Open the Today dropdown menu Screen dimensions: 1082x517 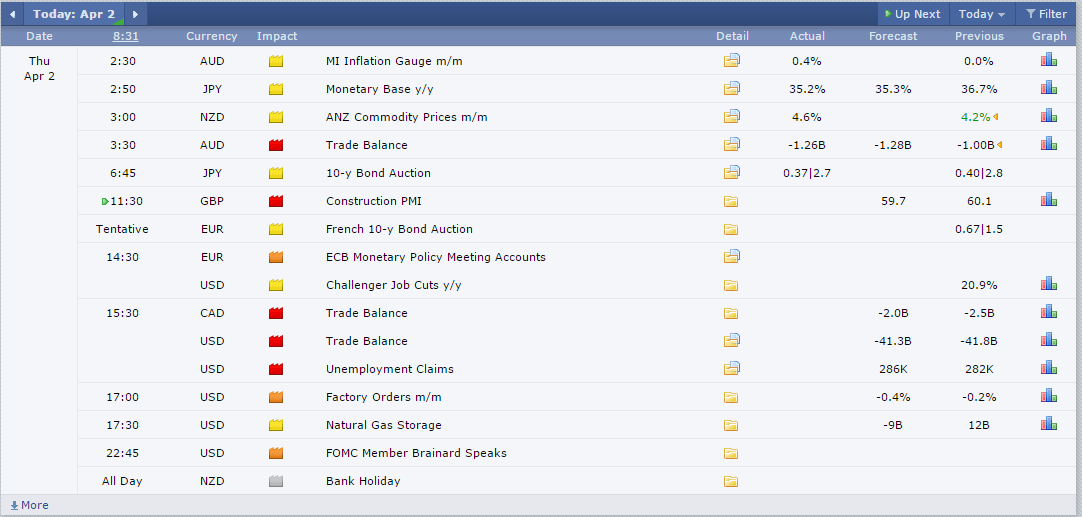(981, 14)
